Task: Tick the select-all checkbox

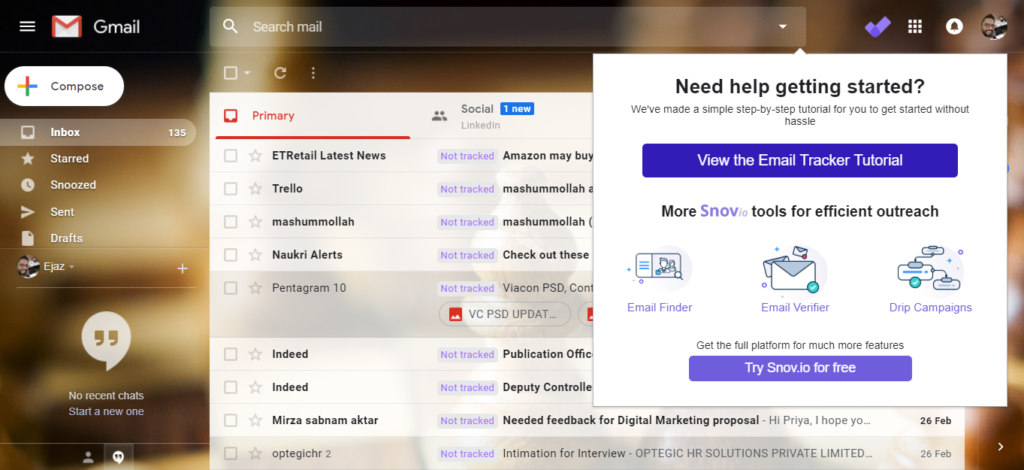Action: click(231, 73)
